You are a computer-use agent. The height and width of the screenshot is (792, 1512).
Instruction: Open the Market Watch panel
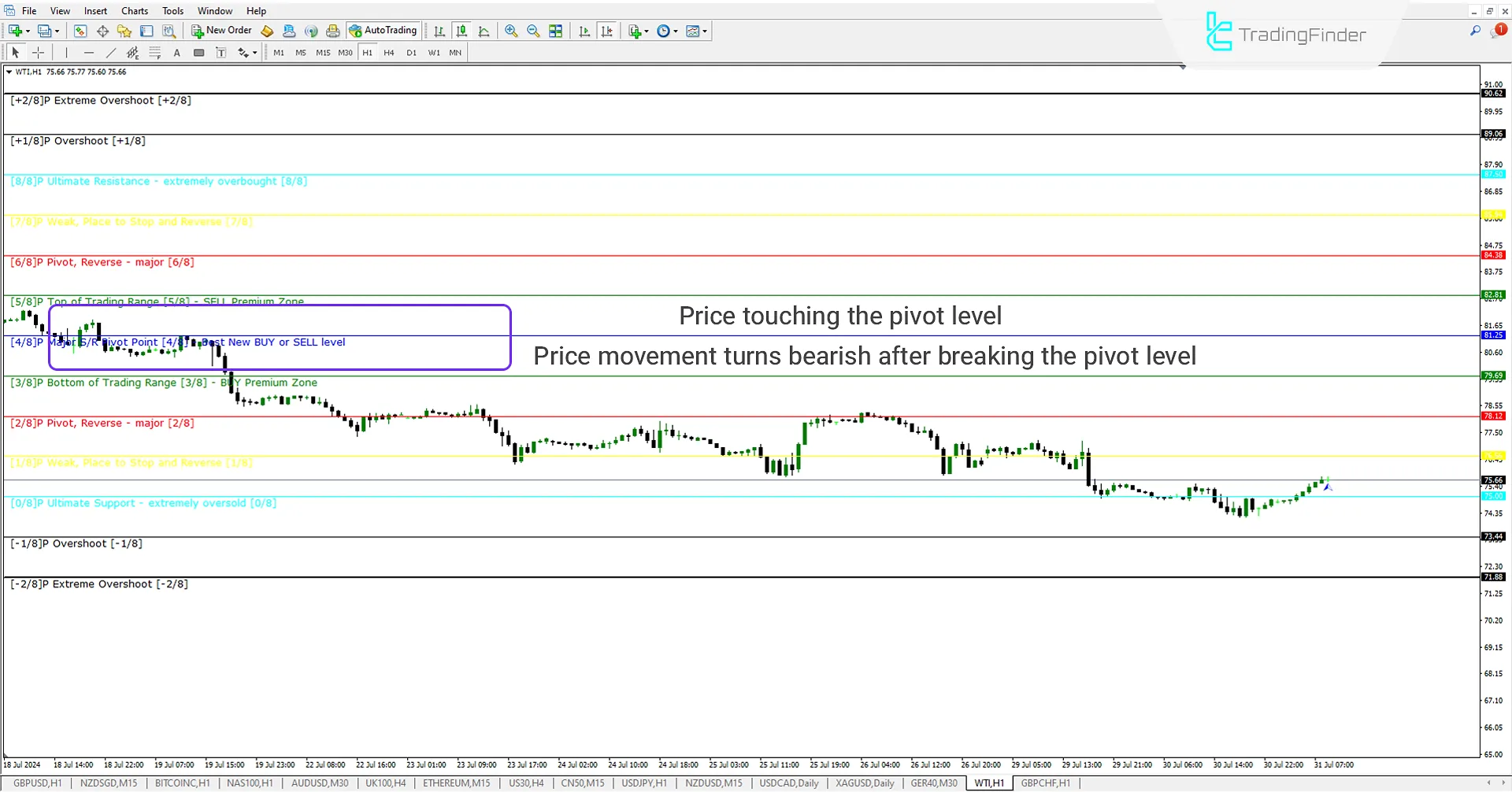(80, 31)
